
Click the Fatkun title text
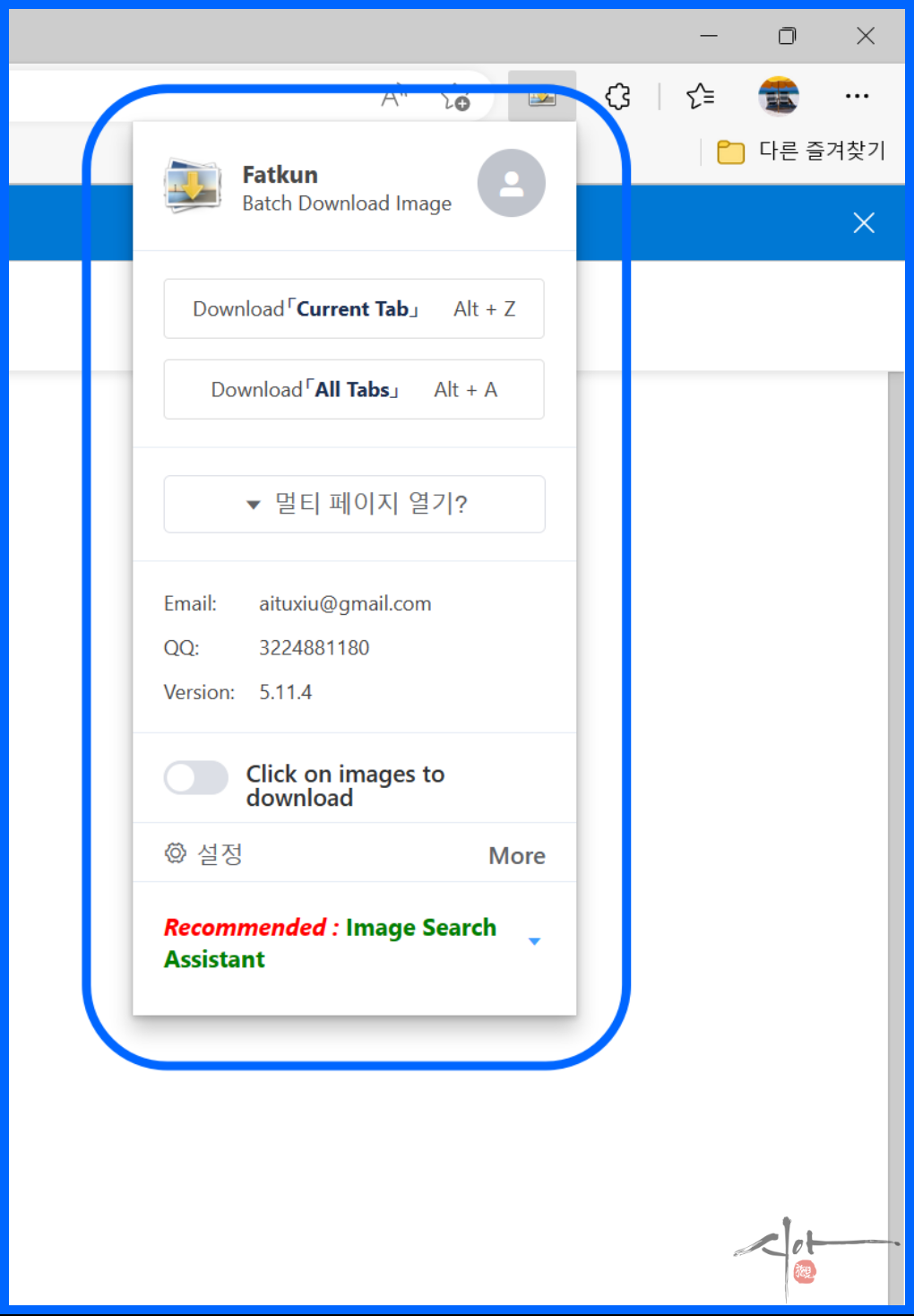pyautogui.click(x=280, y=174)
